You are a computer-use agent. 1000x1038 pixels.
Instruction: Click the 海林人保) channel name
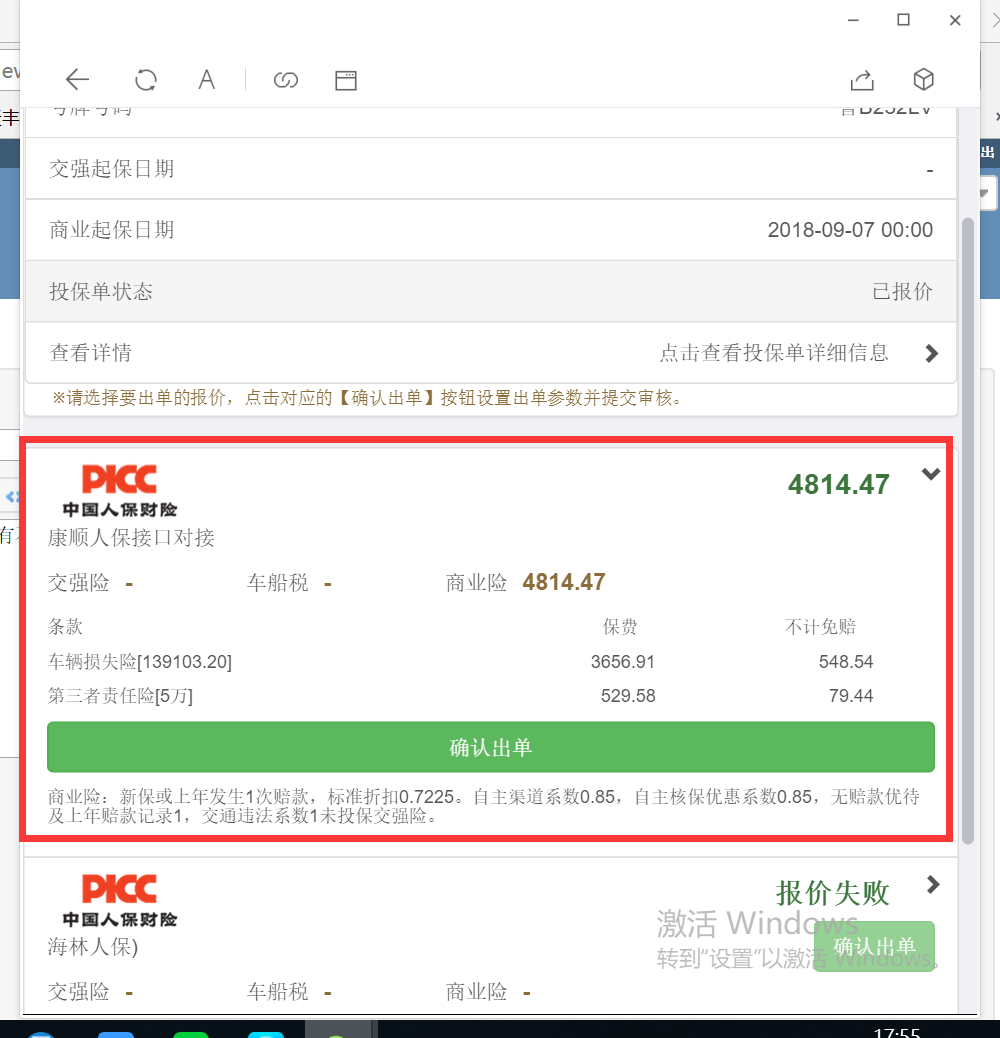click(93, 947)
